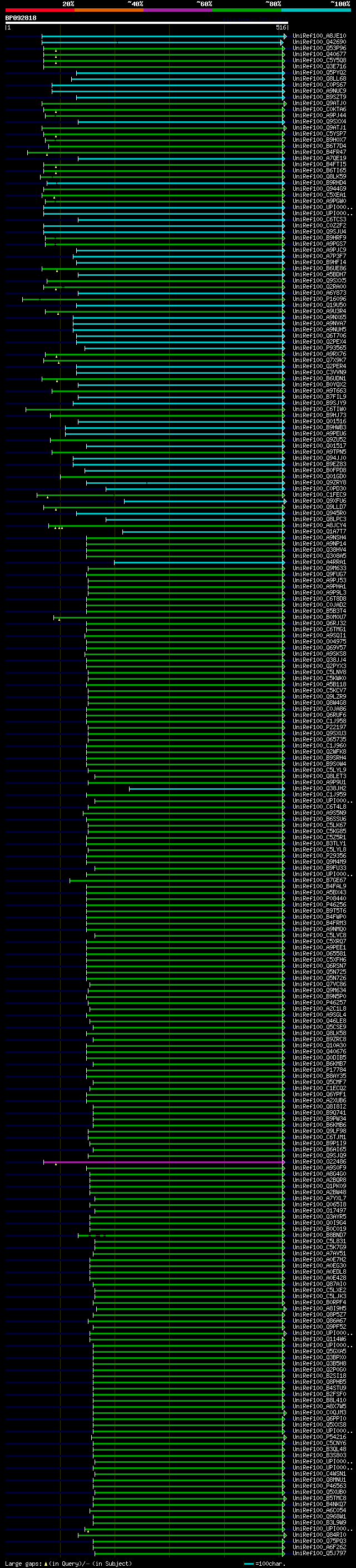Click the purple ~60% identity legend segment
The width and height of the screenshot is (356, 1568).
tap(179, 10)
